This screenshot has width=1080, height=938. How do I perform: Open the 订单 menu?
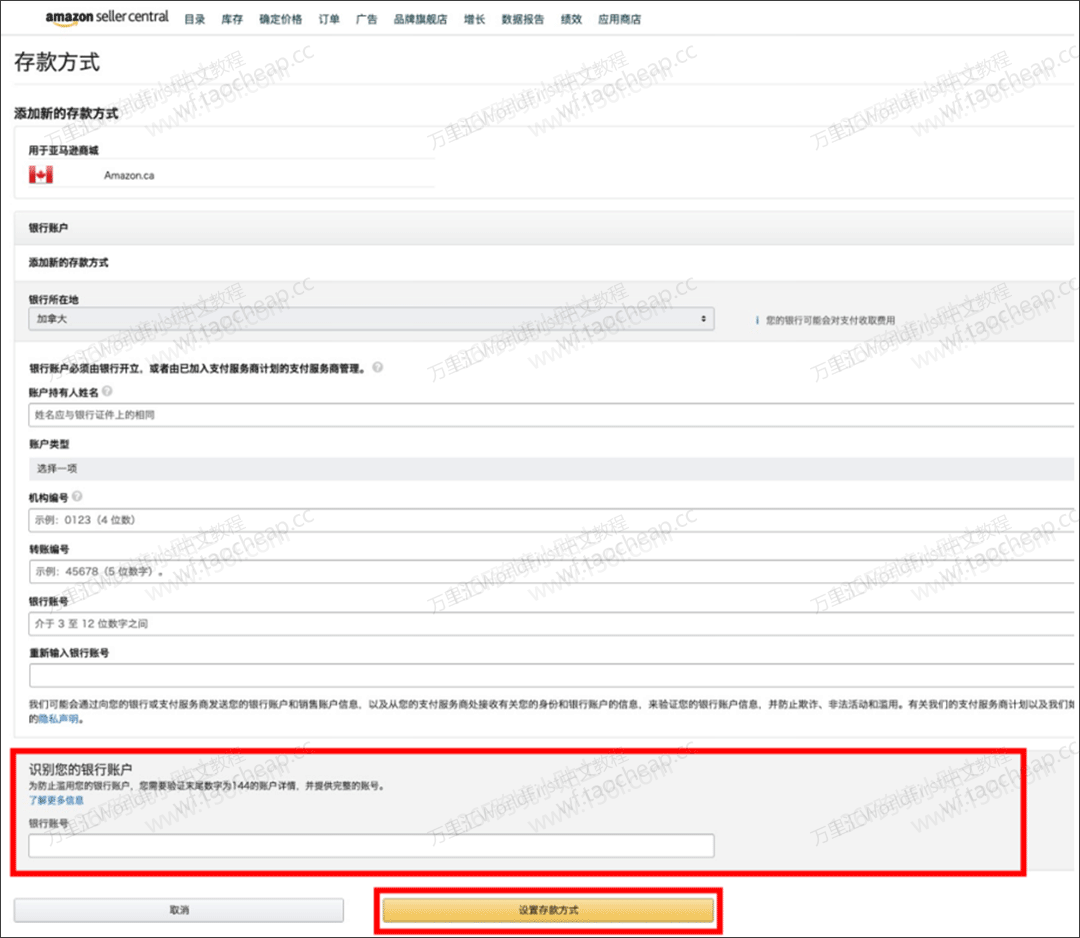click(329, 19)
